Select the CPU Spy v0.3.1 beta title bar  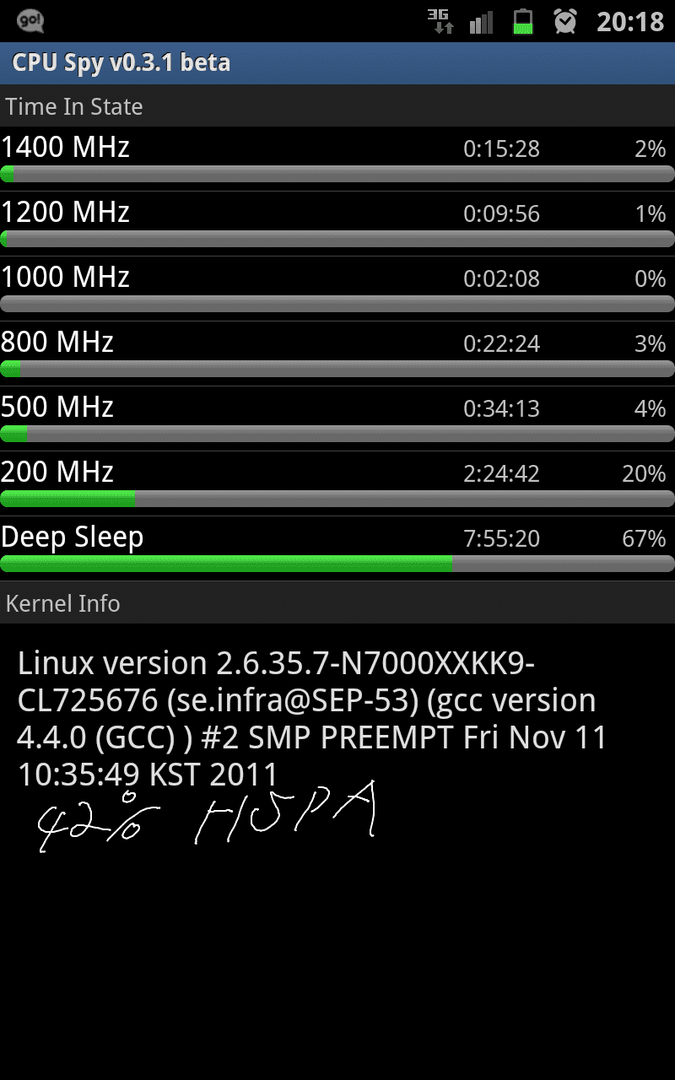pyautogui.click(x=338, y=63)
